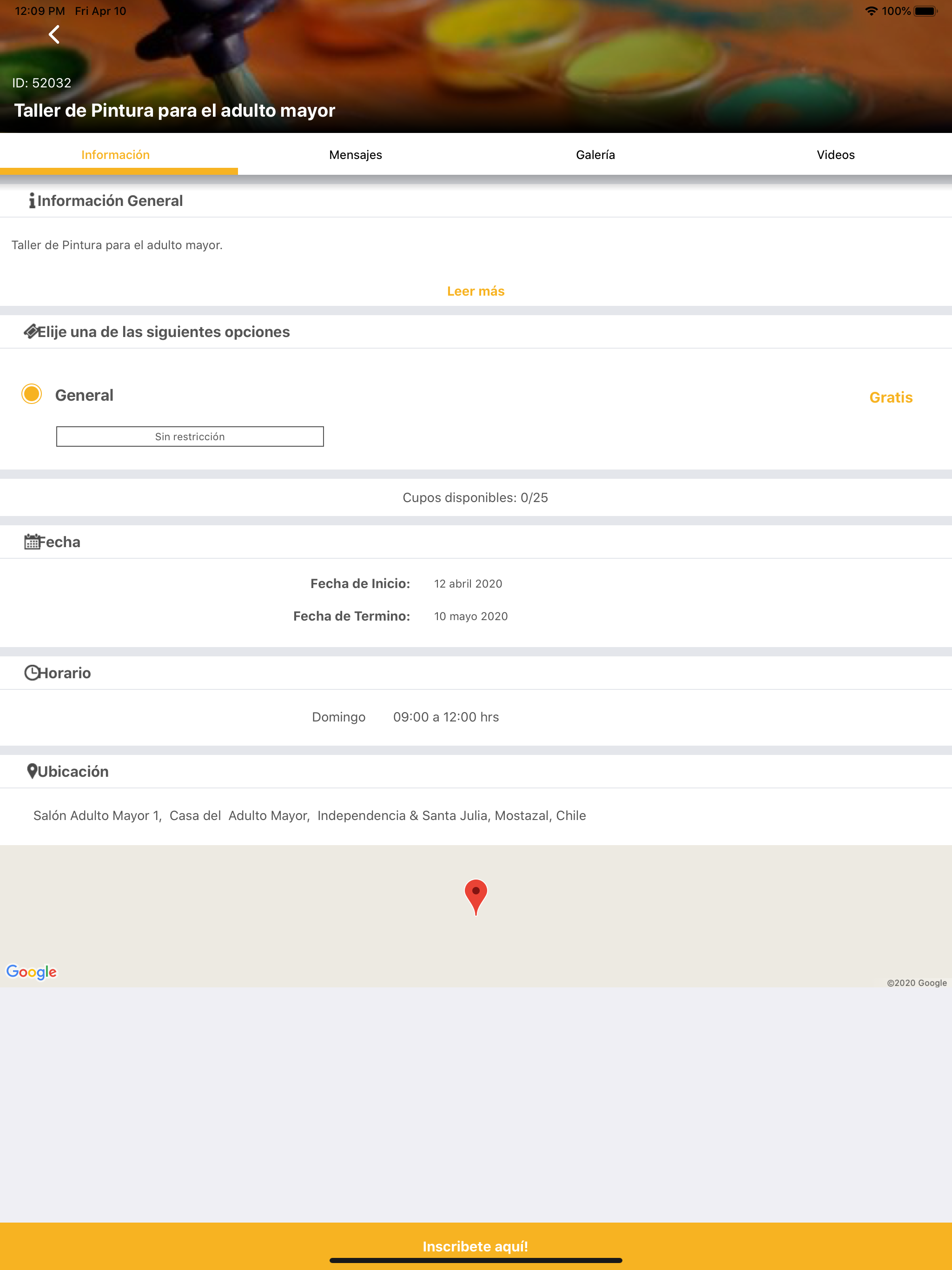Screen dimensions: 952x1270
Task: Select the General radio option
Action: (32, 394)
